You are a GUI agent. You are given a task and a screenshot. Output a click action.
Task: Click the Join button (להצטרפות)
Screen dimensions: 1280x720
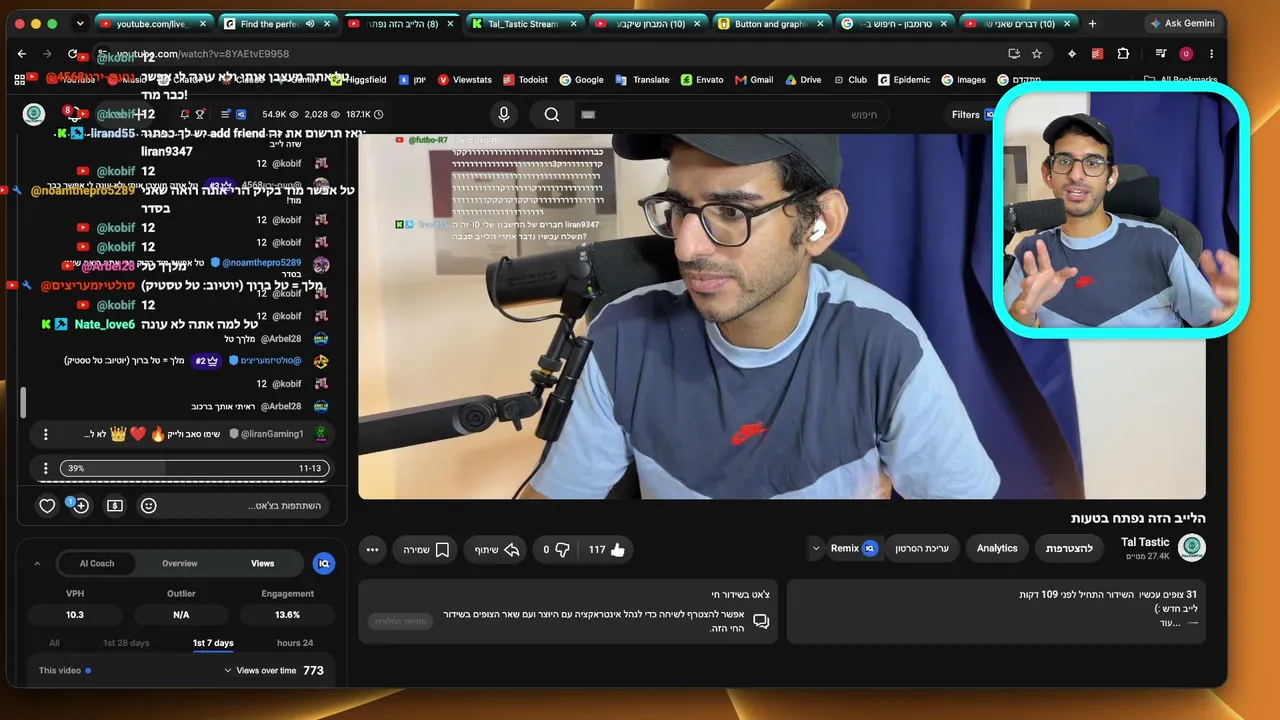click(x=1069, y=548)
